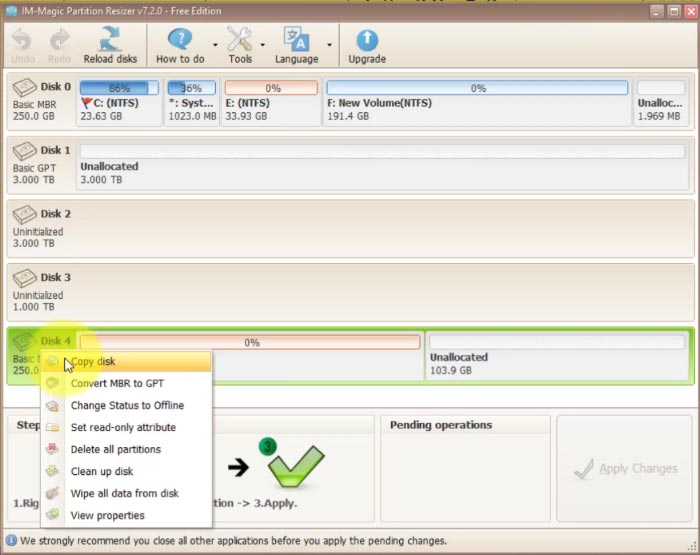Choose Copy disk from context menu
The height and width of the screenshot is (555, 700).
(126, 361)
